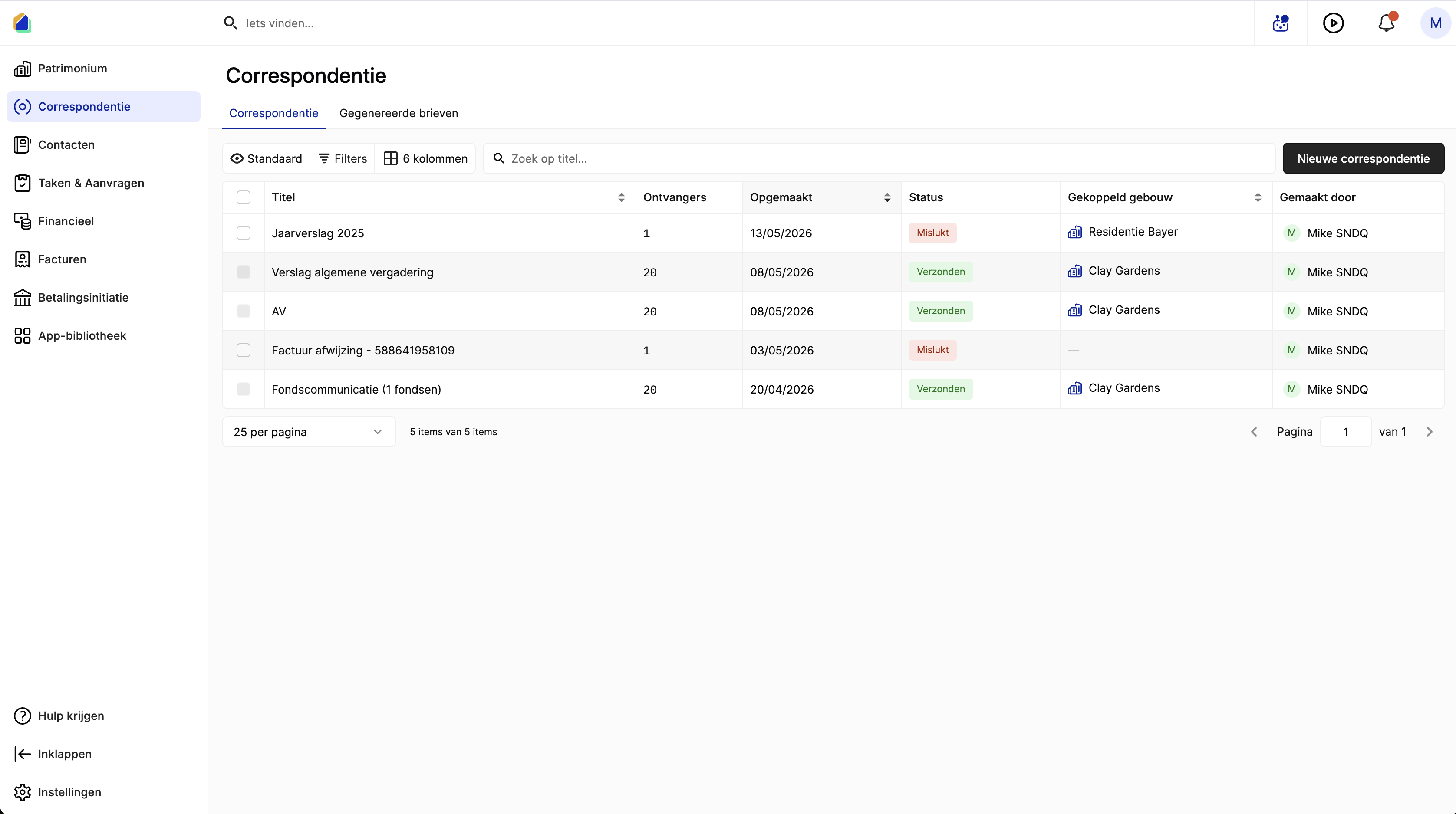Image resolution: width=1456 pixels, height=814 pixels.
Task: Click the title search magnifier icon
Action: (498, 158)
